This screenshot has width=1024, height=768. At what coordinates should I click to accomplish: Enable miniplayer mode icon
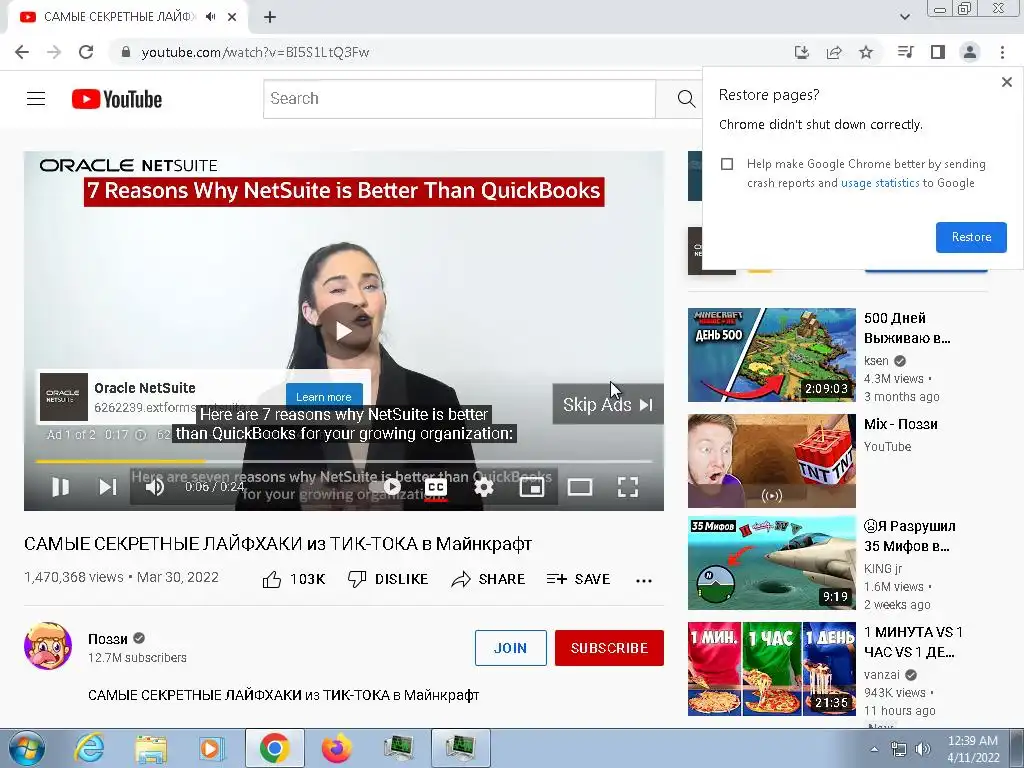(532, 487)
